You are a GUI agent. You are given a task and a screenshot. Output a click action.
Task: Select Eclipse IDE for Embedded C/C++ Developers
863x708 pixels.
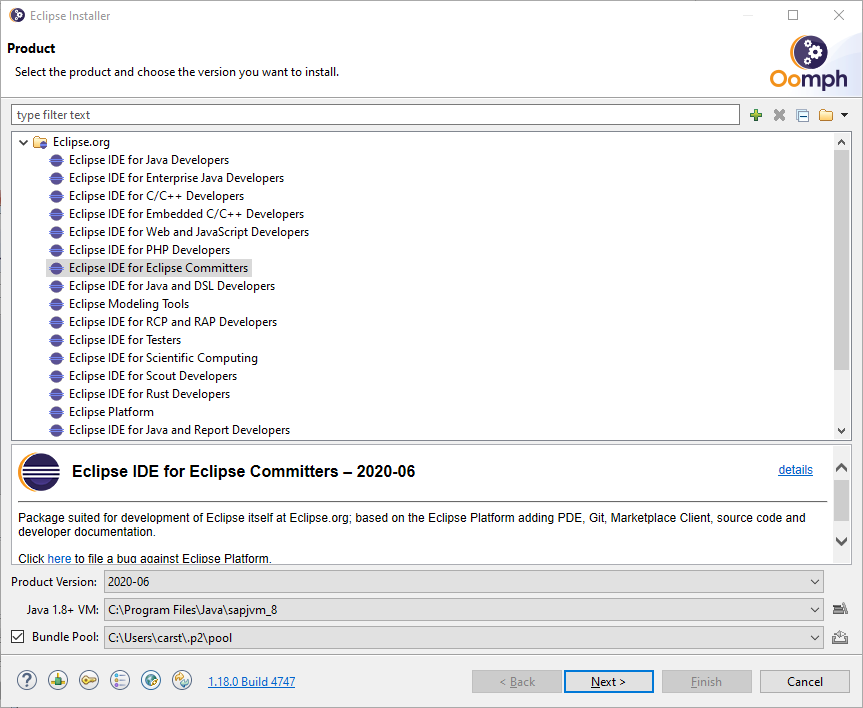tap(187, 214)
